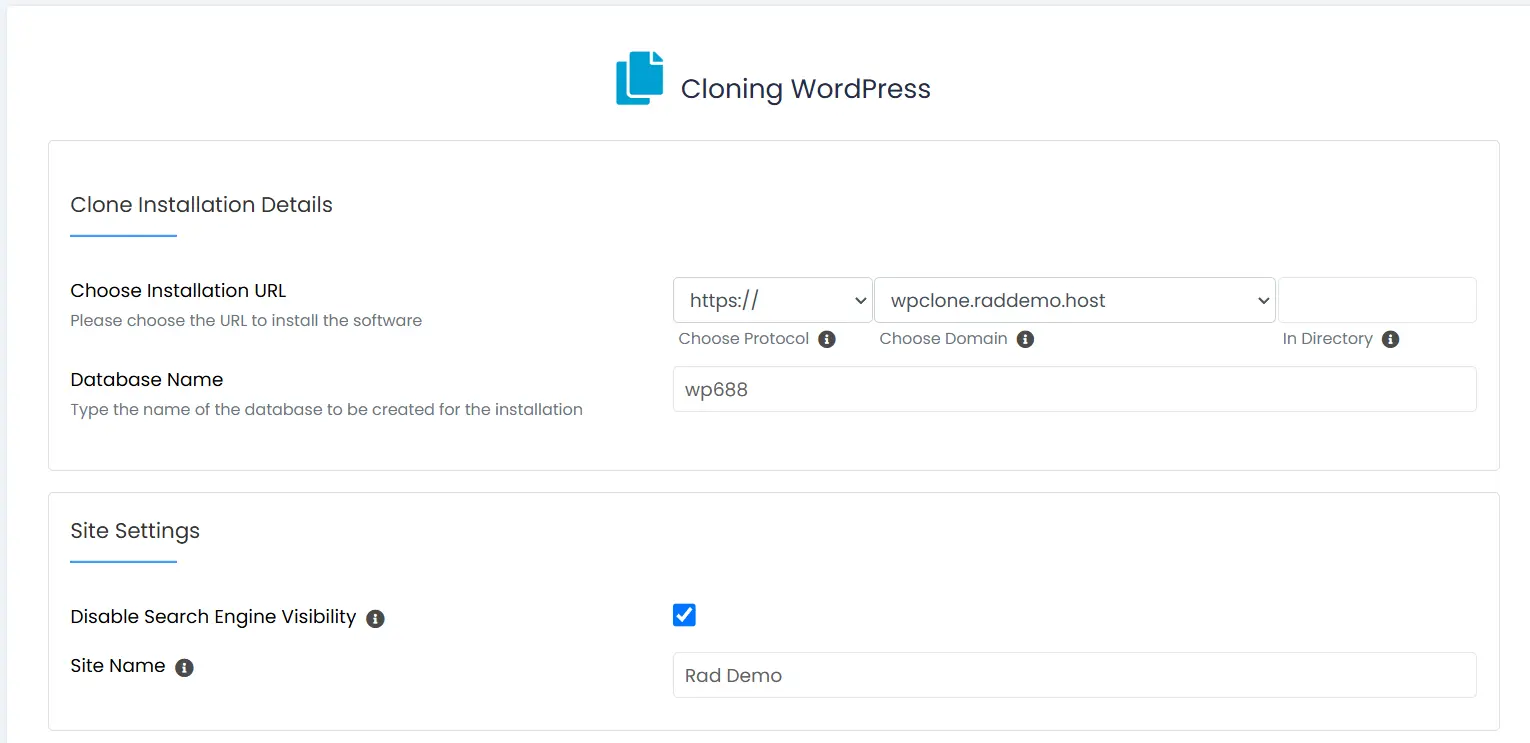The image size is (1530, 743).
Task: Expand the domain dropdown for wpclone.raddemo.host
Action: [x=1074, y=300]
